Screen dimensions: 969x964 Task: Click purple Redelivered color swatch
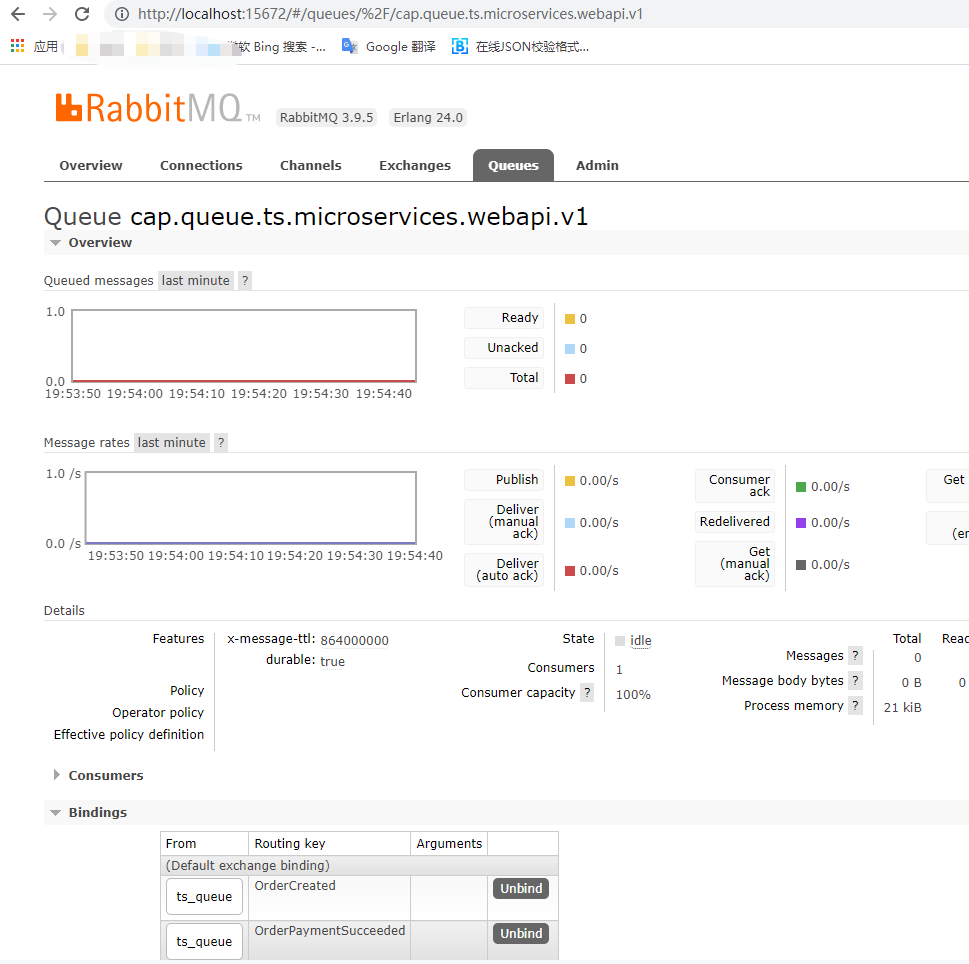801,523
